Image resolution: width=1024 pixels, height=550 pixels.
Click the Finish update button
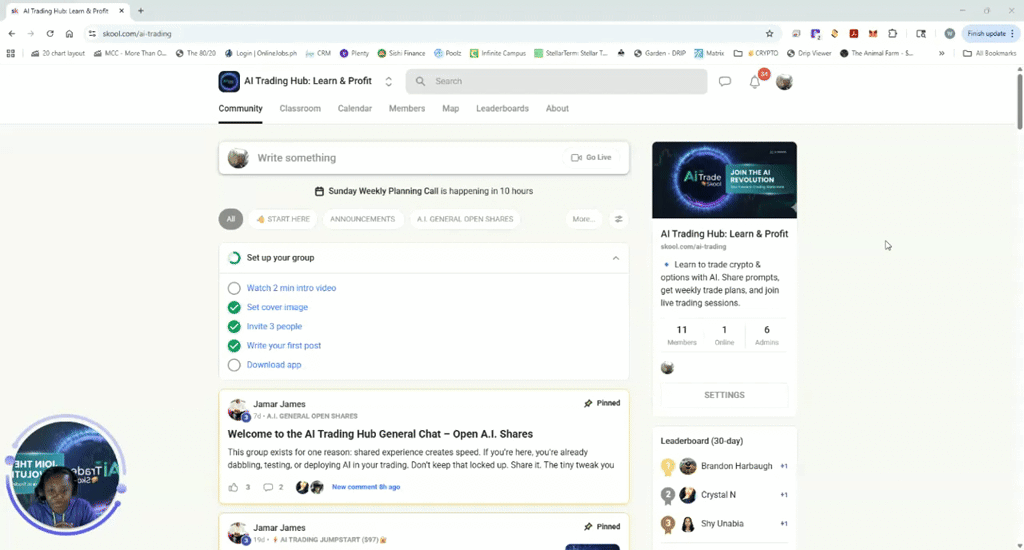pyautogui.click(x=990, y=33)
